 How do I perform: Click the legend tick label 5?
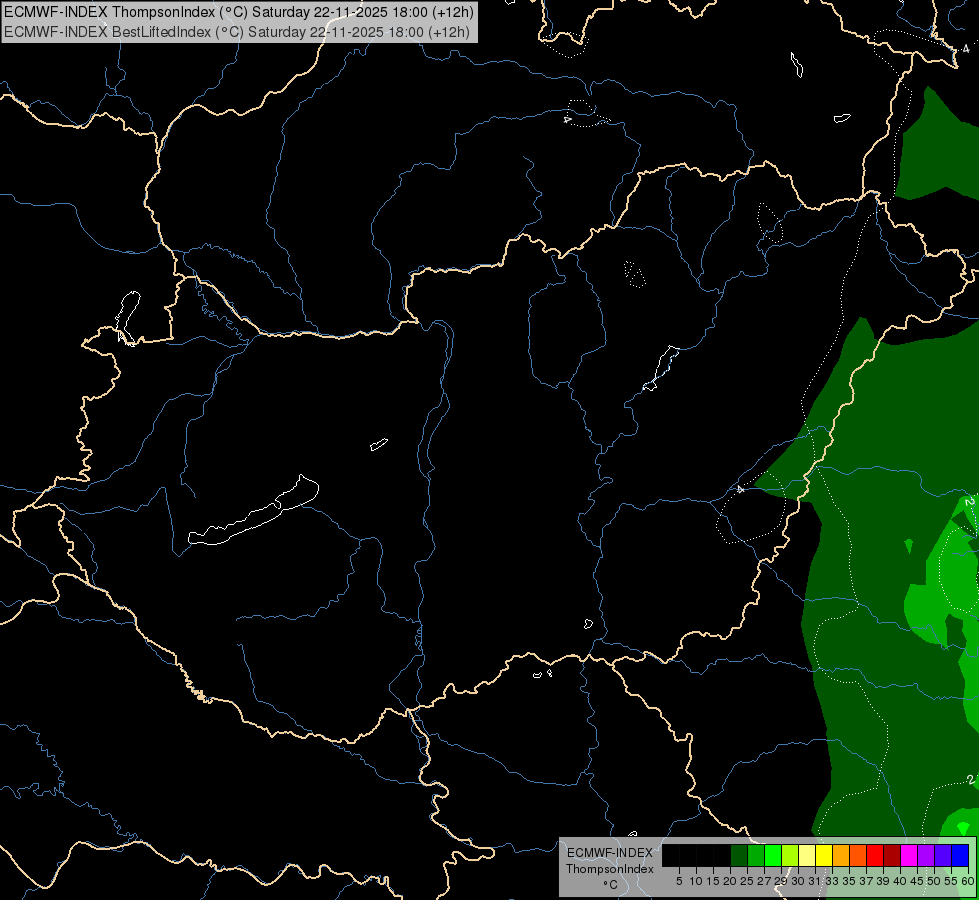click(679, 881)
